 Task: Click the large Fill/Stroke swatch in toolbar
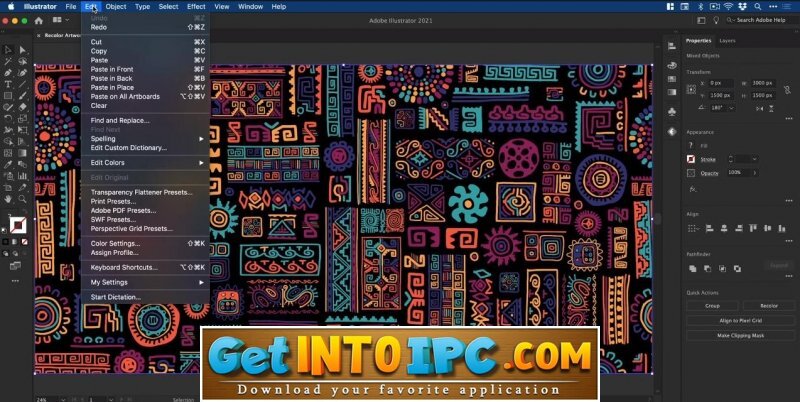[18, 225]
